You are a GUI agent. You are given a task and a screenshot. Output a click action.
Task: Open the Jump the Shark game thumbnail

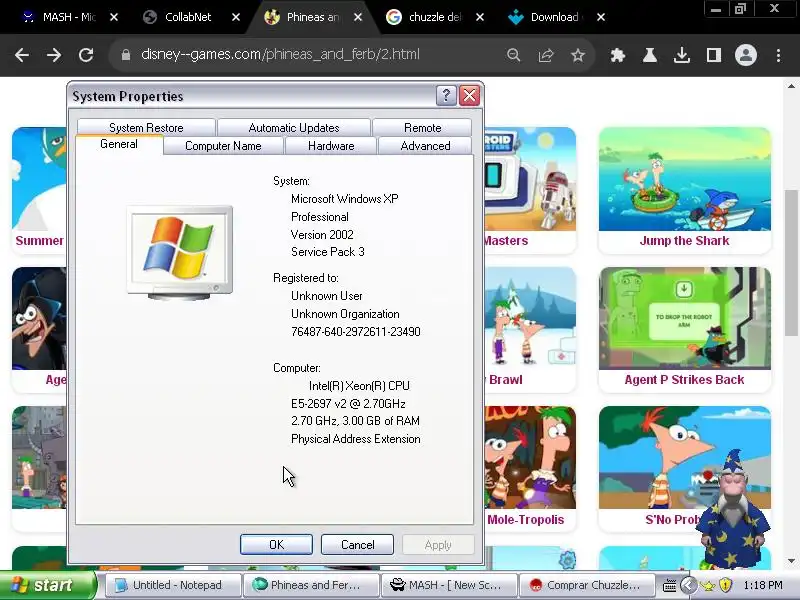685,179
